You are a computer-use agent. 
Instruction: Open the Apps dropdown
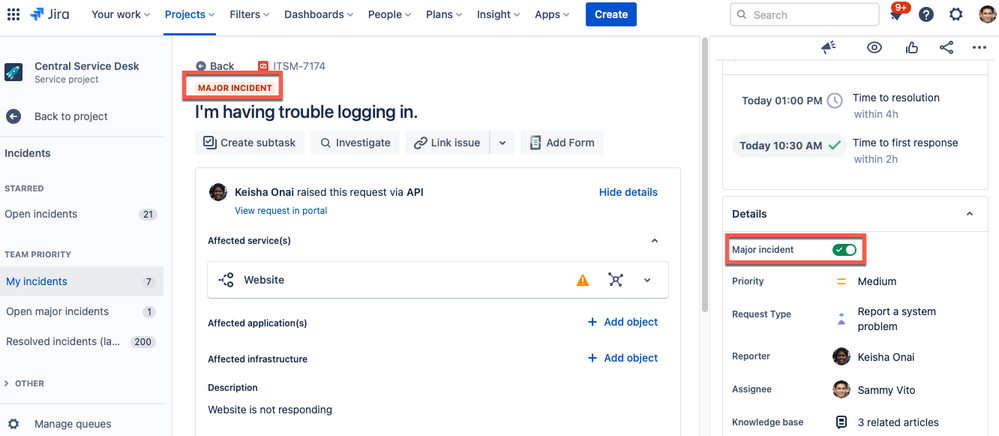(552, 14)
